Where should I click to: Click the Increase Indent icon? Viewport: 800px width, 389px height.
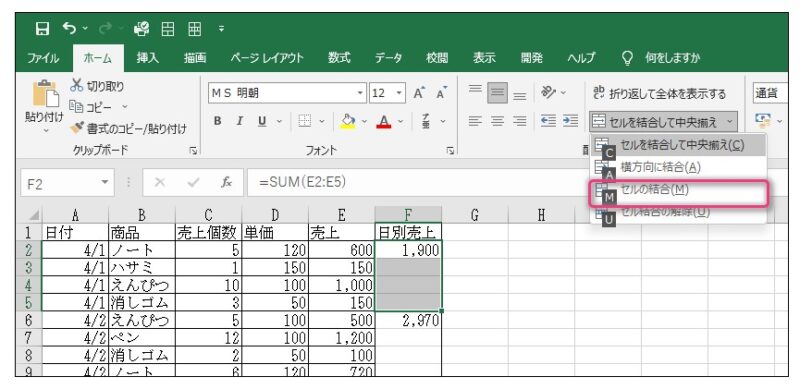click(x=570, y=121)
